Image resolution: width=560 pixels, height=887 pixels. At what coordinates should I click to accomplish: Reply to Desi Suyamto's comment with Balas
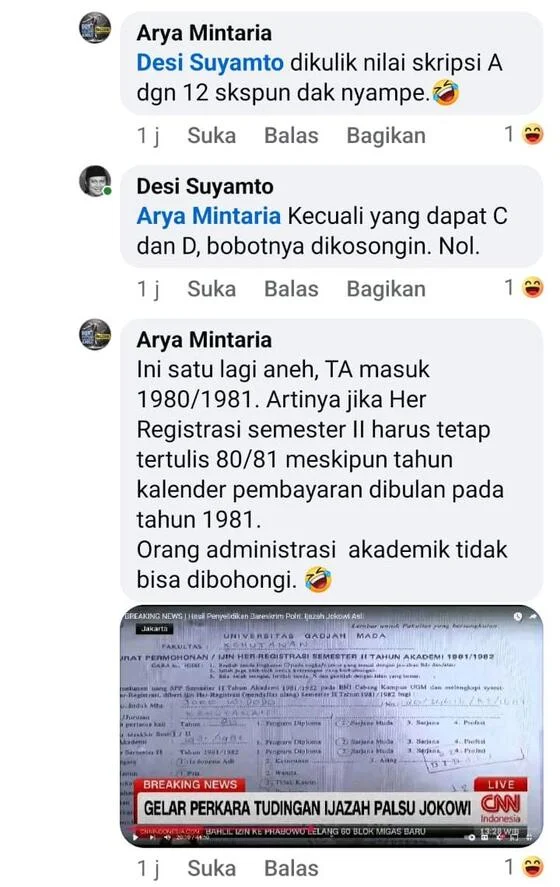[x=291, y=289]
